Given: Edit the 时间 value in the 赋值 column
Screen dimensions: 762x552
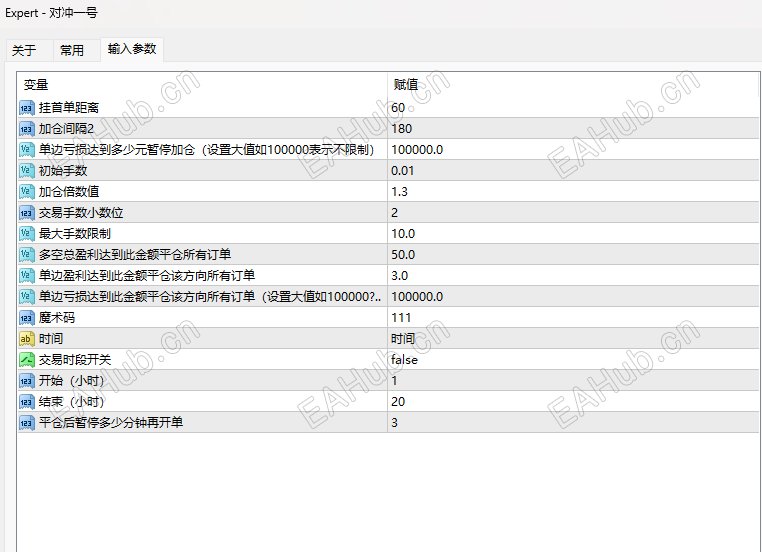Looking at the screenshot, I should coord(573,339).
